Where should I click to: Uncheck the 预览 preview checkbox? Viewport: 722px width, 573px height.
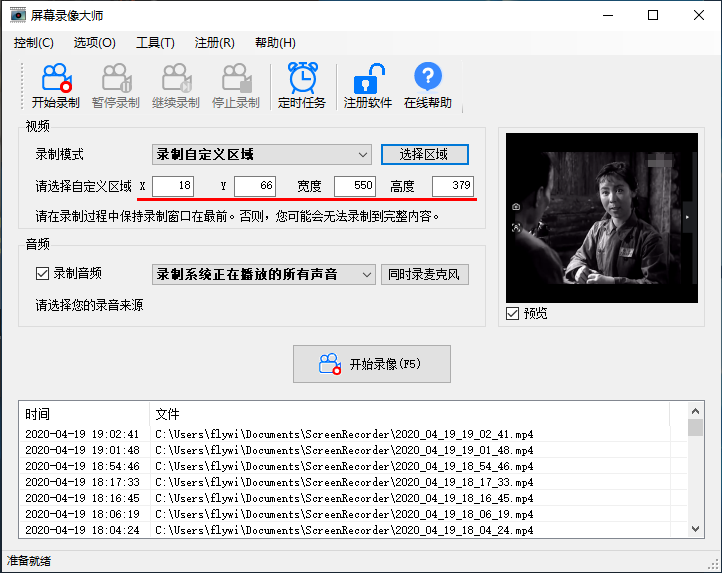(513, 314)
